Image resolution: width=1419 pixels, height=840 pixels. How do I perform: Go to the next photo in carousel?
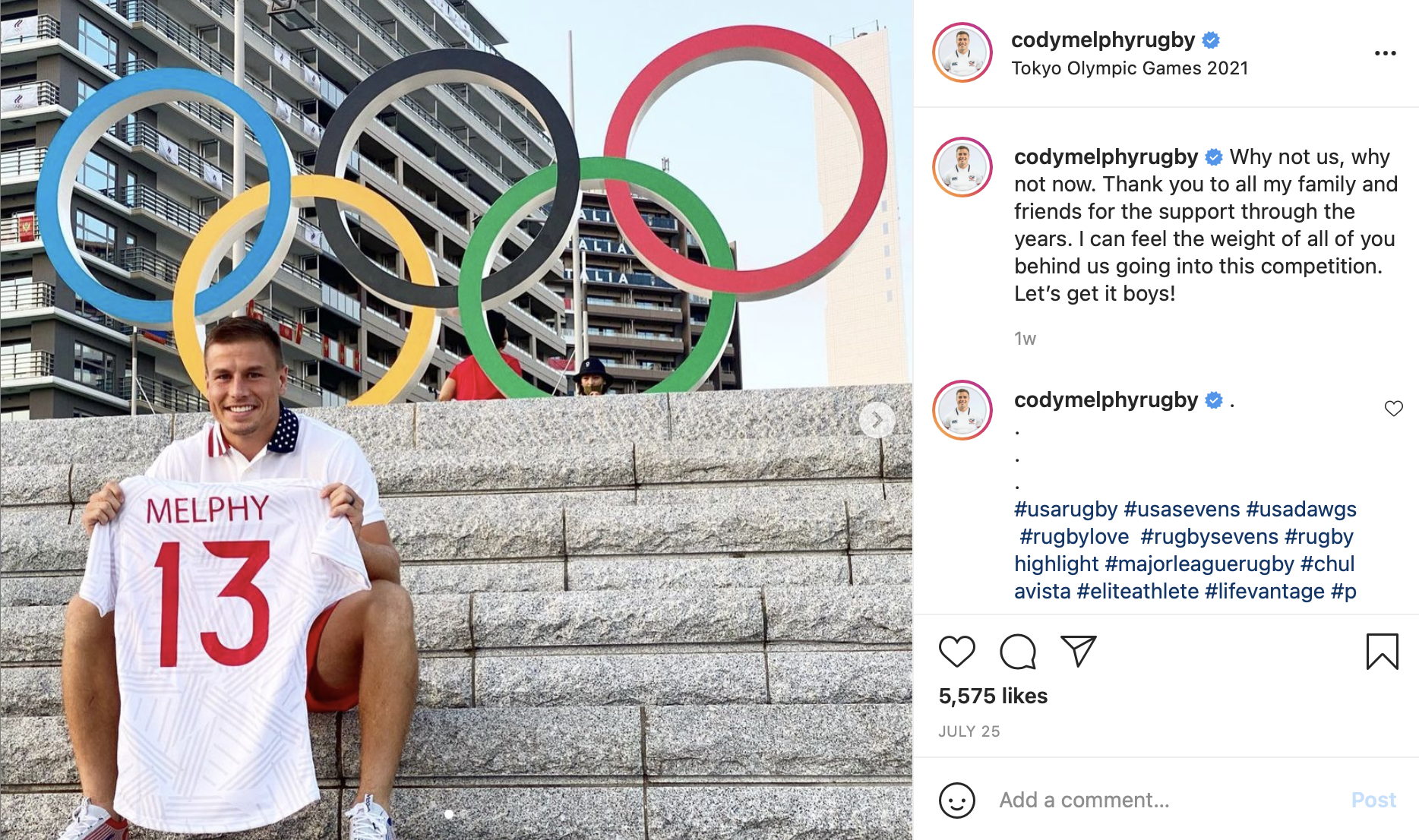click(877, 420)
